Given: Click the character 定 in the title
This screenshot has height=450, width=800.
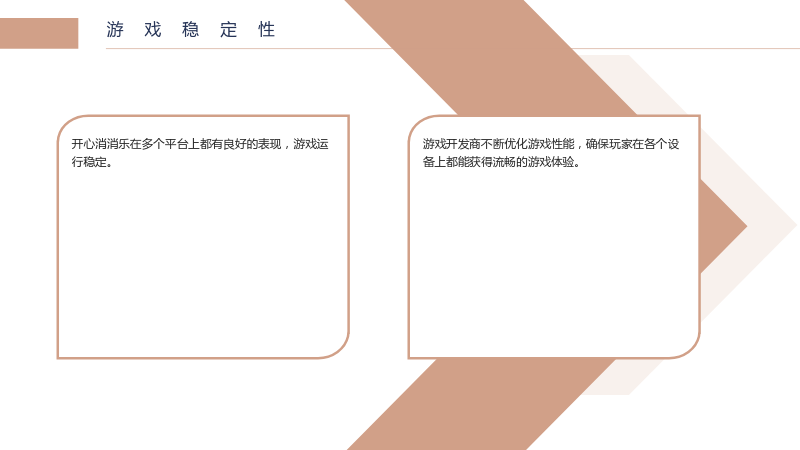Looking at the screenshot, I should [x=229, y=30].
